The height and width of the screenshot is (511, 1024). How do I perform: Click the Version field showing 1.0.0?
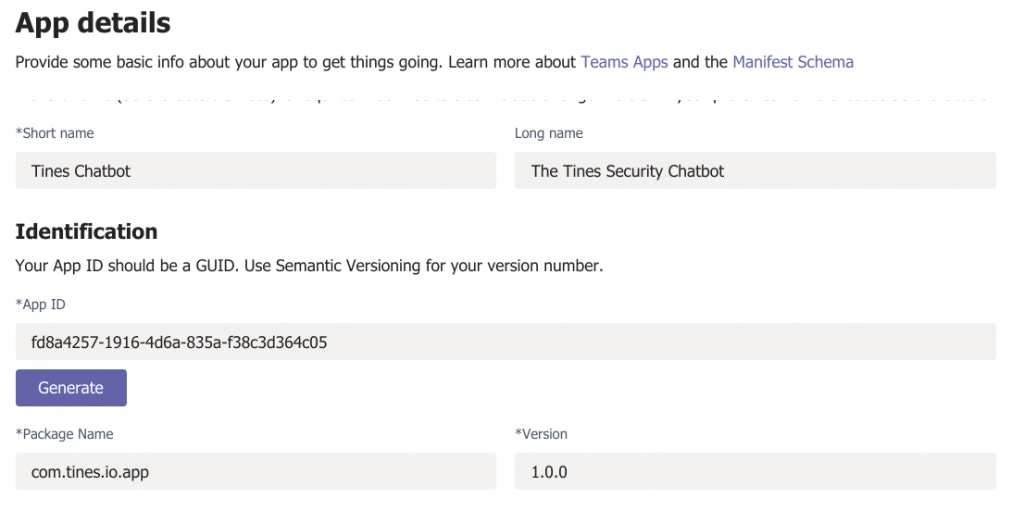[755, 471]
